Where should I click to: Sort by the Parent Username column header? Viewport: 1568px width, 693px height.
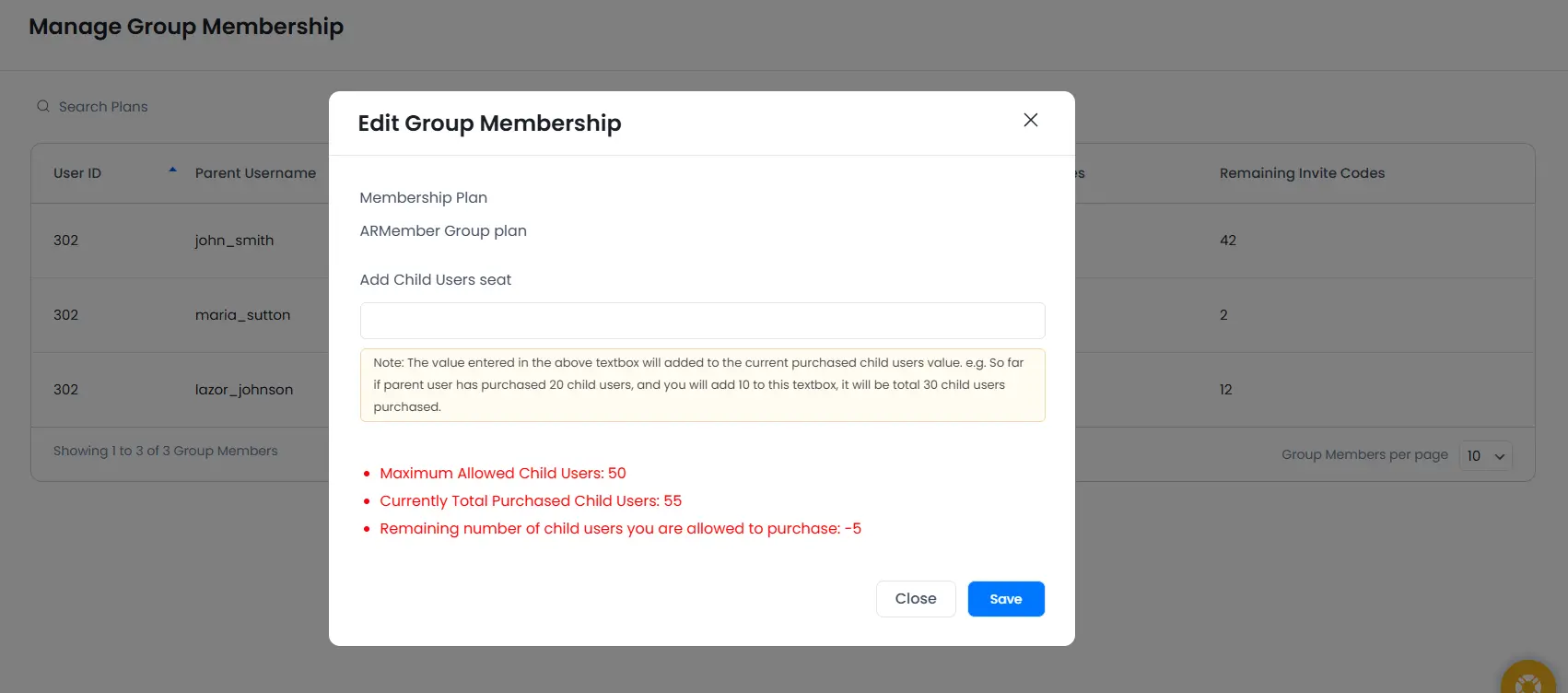click(x=255, y=173)
